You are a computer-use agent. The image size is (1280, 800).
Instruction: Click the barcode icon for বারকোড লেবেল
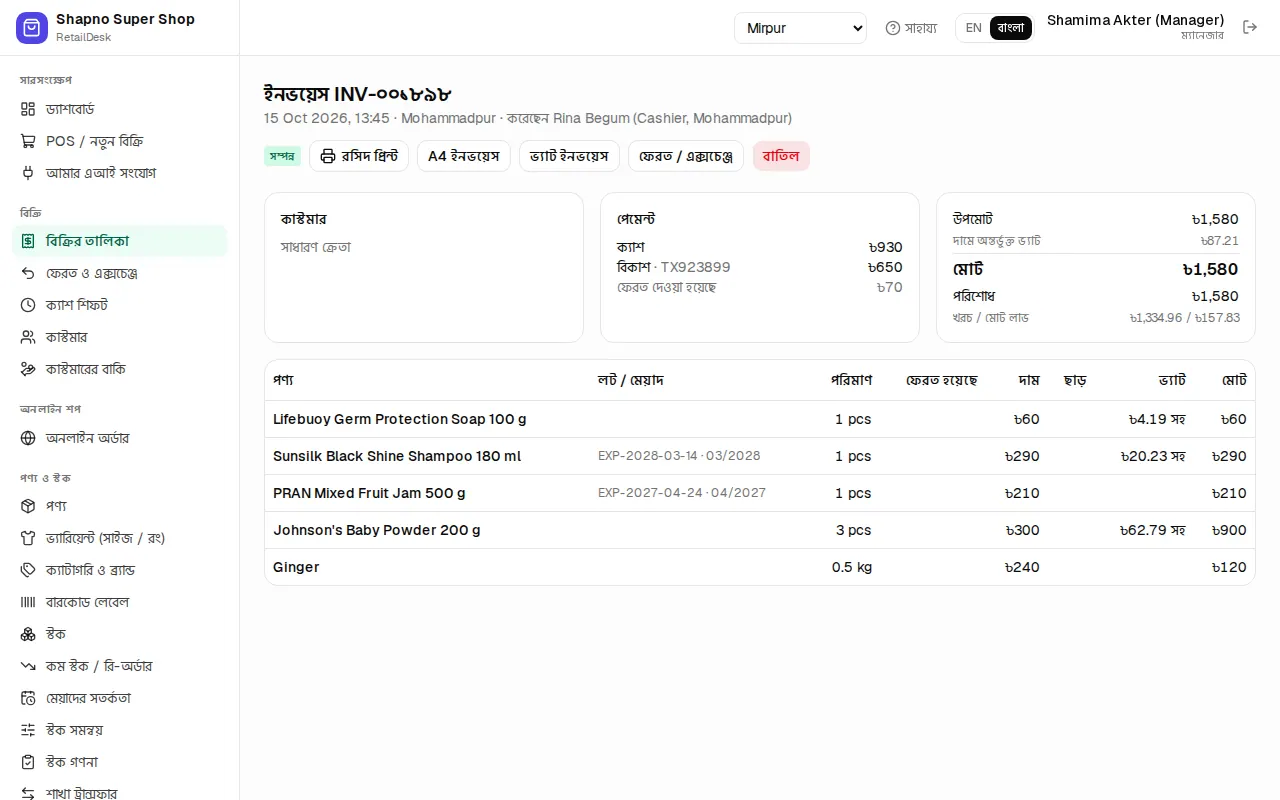(x=28, y=602)
